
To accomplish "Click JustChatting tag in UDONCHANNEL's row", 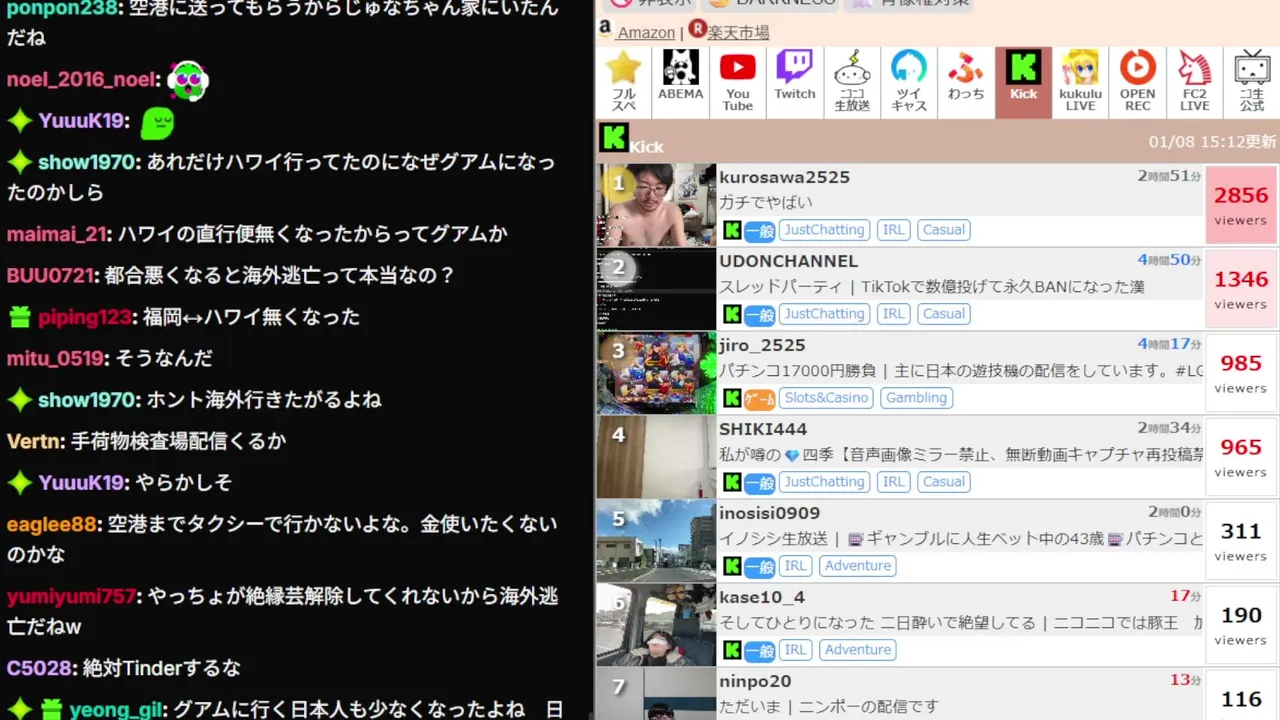I will (x=824, y=314).
